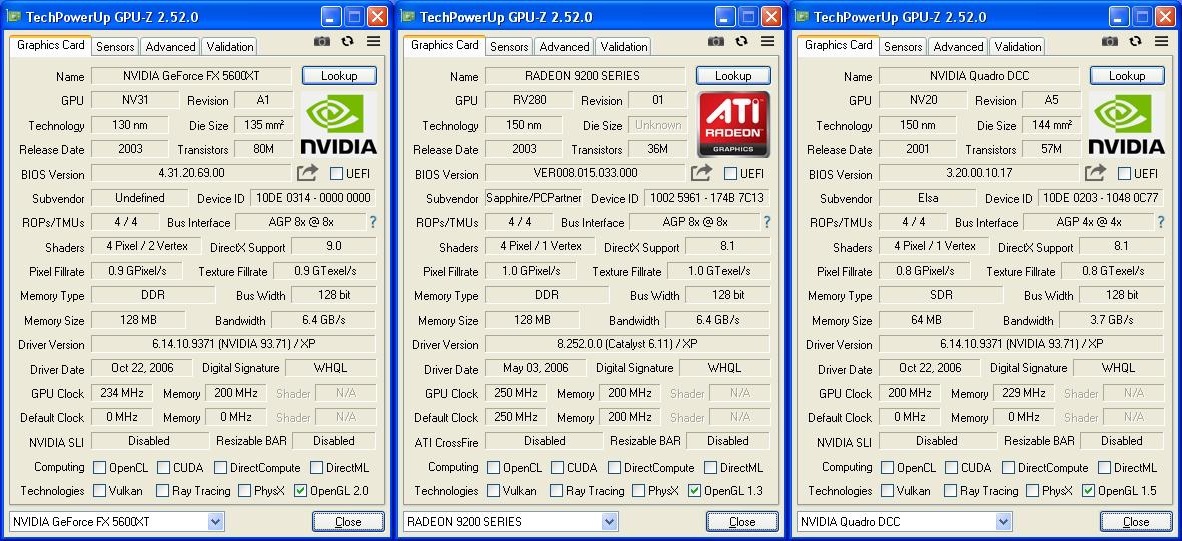Refresh data in the GeForce FX 5600XT window
Image resolution: width=1182 pixels, height=541 pixels.
pyautogui.click(x=348, y=41)
